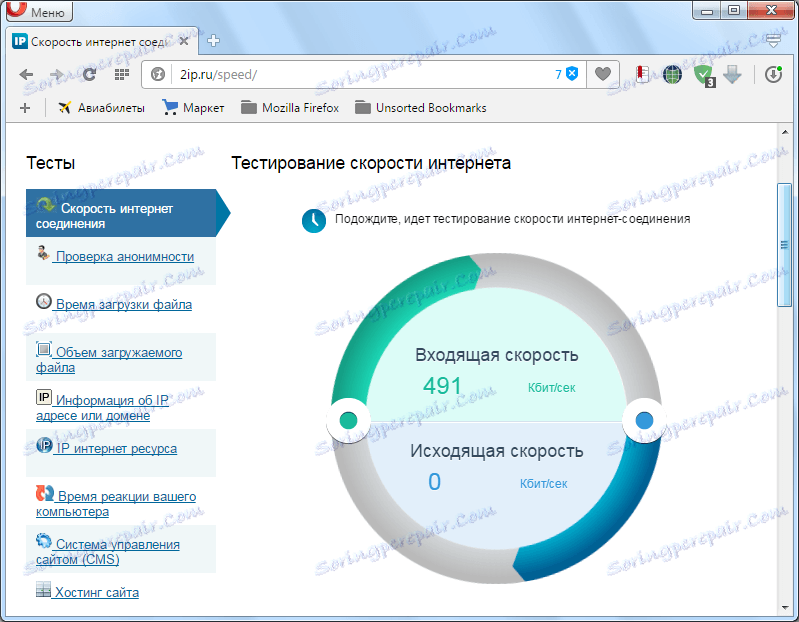Open Время реакции вашего компьютера link
Screen dimensions: 799x622
(x=116, y=504)
